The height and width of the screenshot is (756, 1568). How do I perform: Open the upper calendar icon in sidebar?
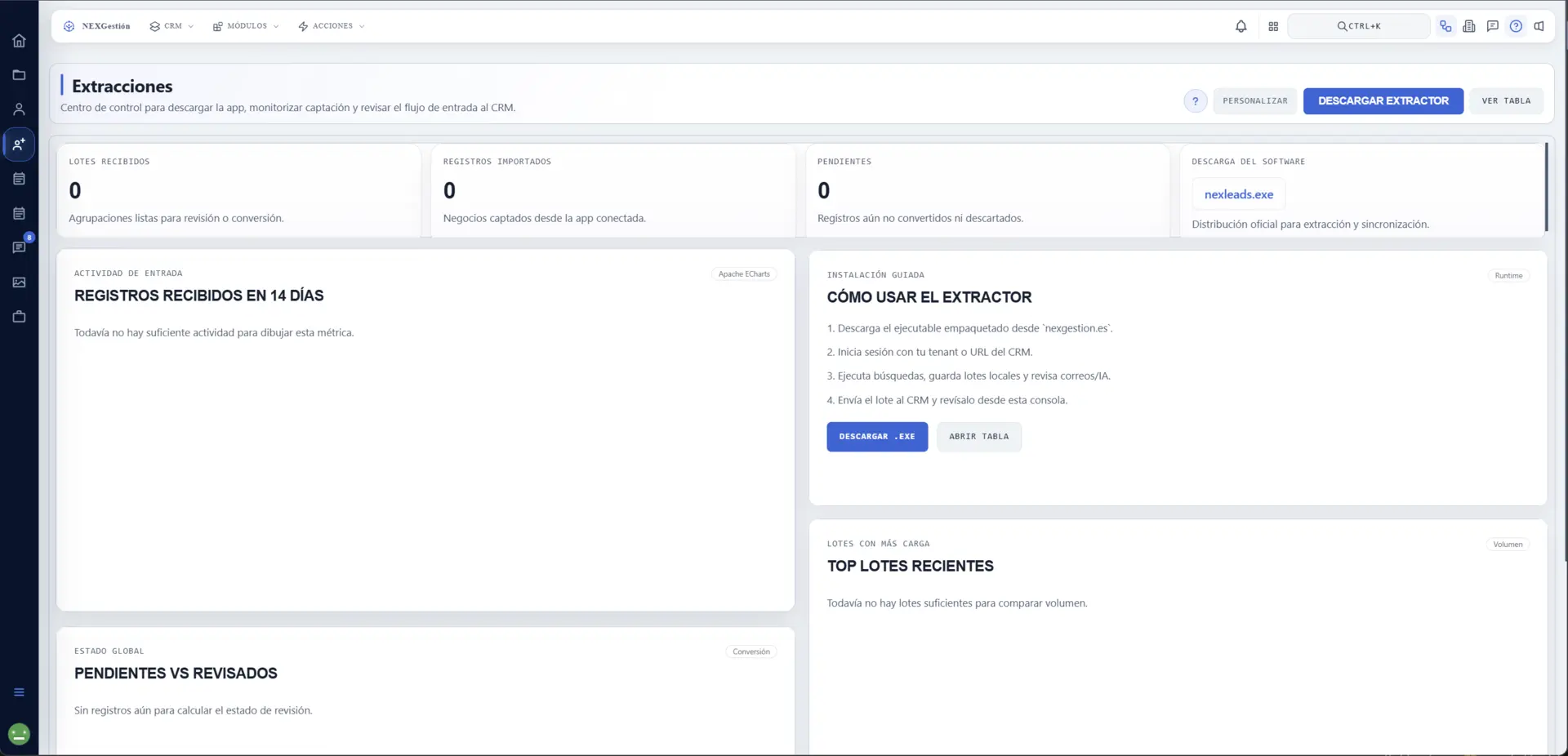pyautogui.click(x=19, y=179)
